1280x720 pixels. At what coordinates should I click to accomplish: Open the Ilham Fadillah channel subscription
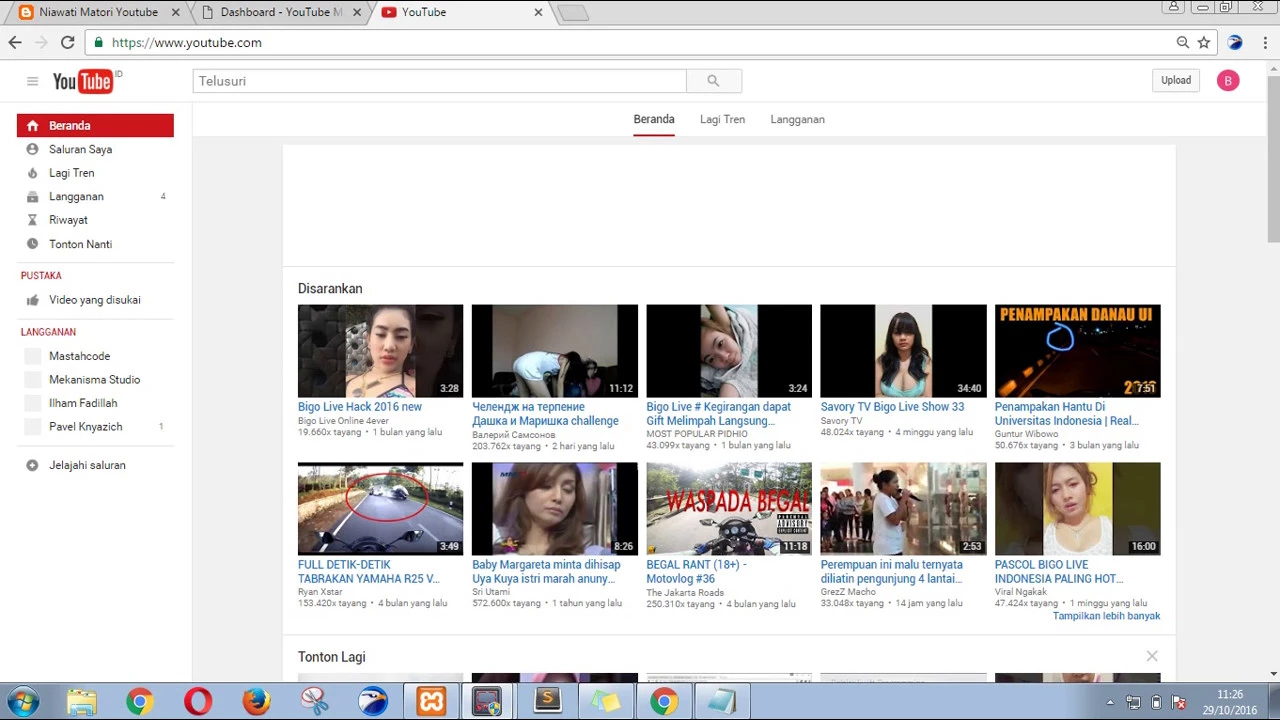coord(83,403)
